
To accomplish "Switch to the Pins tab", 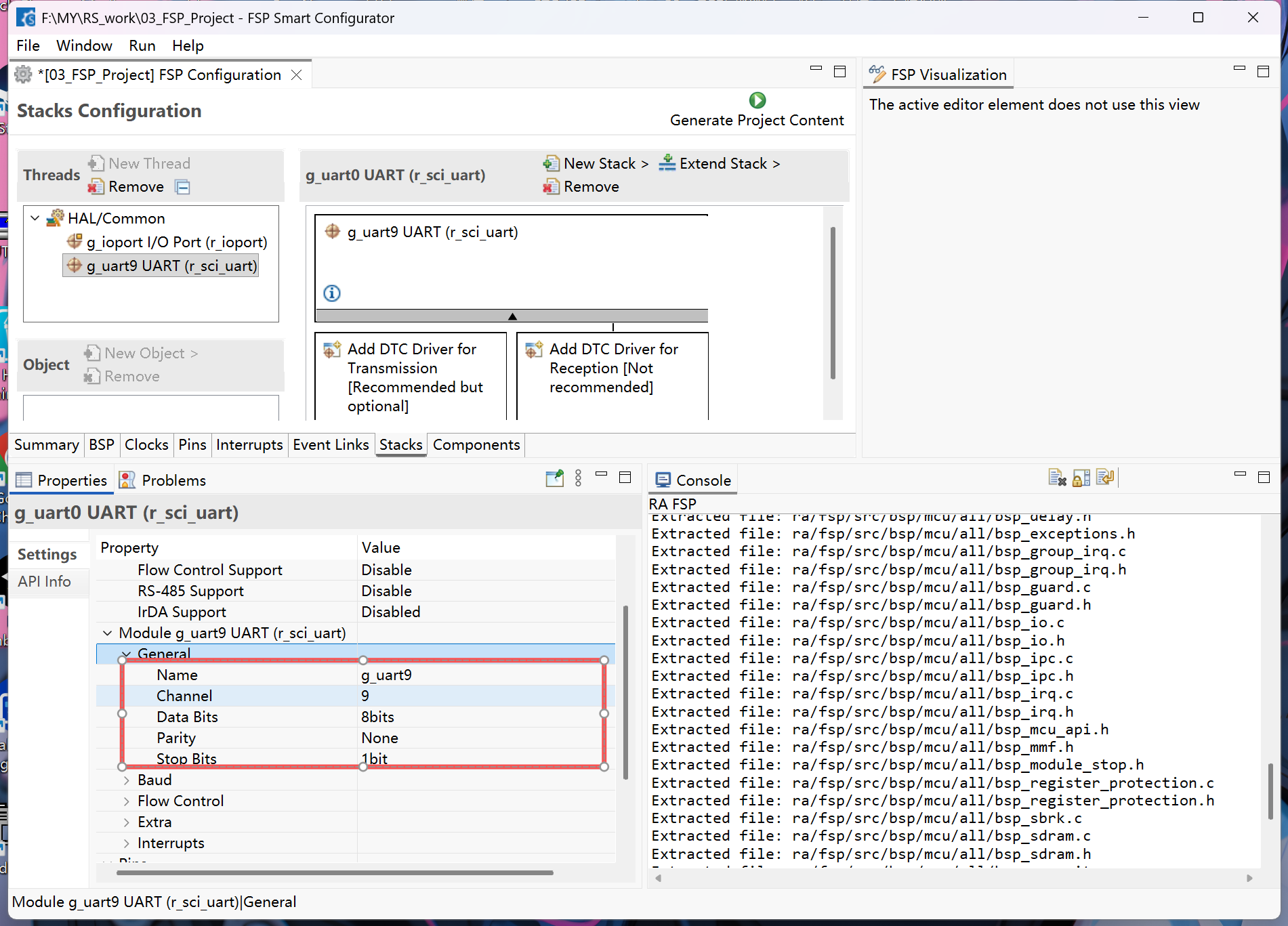I will [192, 444].
